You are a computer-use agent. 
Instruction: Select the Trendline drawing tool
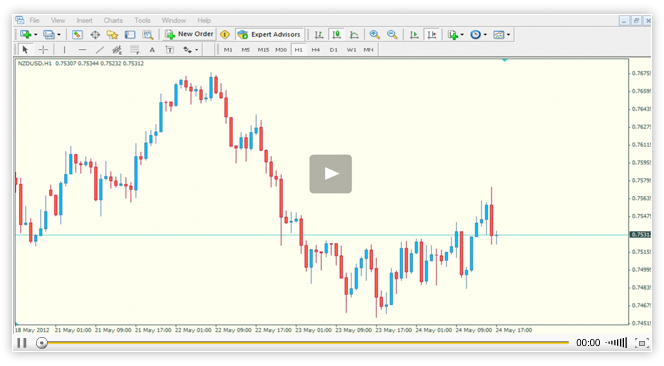tap(100, 50)
